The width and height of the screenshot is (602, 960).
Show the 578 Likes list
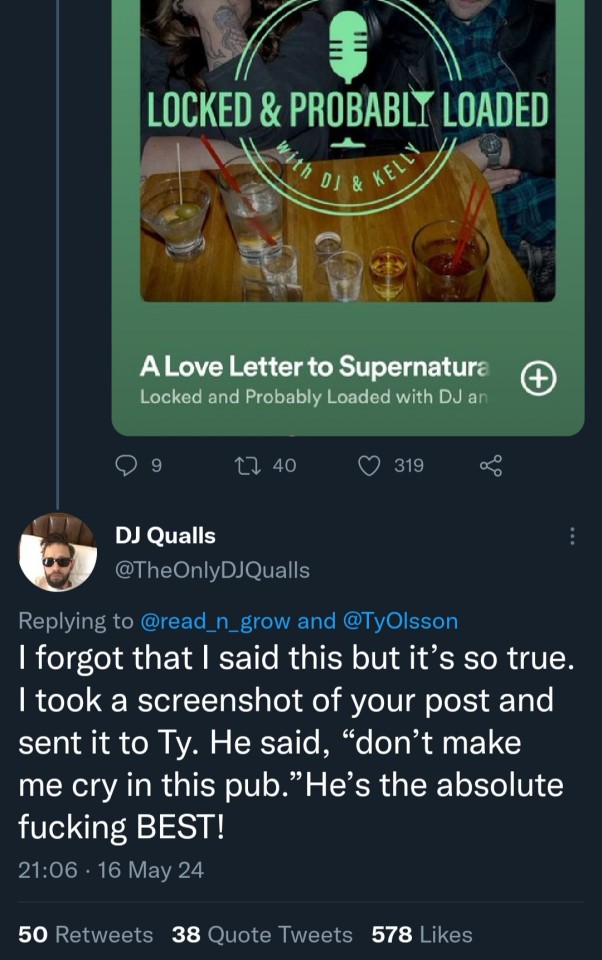pyautogui.click(x=421, y=934)
